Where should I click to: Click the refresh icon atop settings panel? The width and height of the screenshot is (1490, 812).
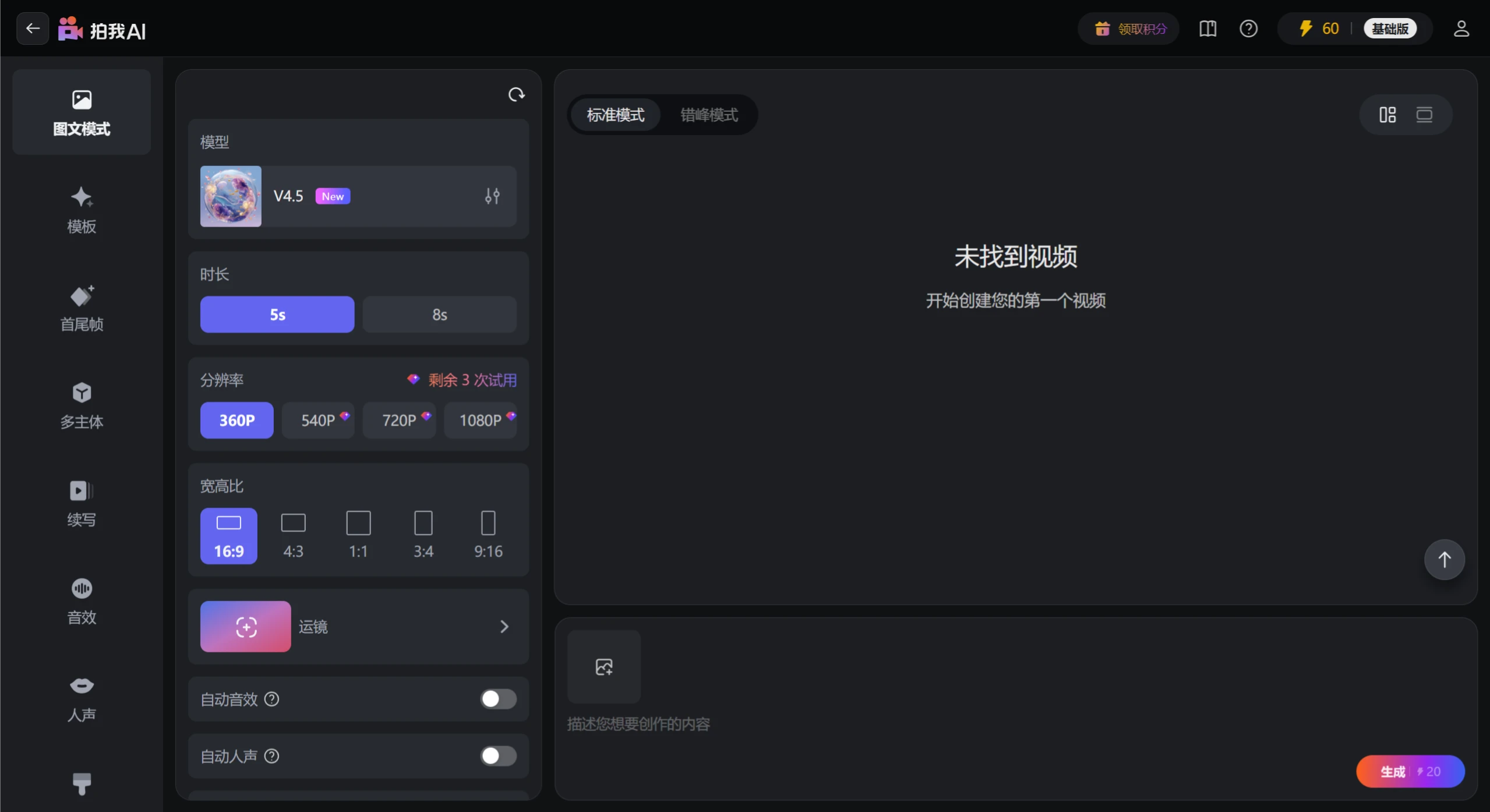click(x=516, y=94)
